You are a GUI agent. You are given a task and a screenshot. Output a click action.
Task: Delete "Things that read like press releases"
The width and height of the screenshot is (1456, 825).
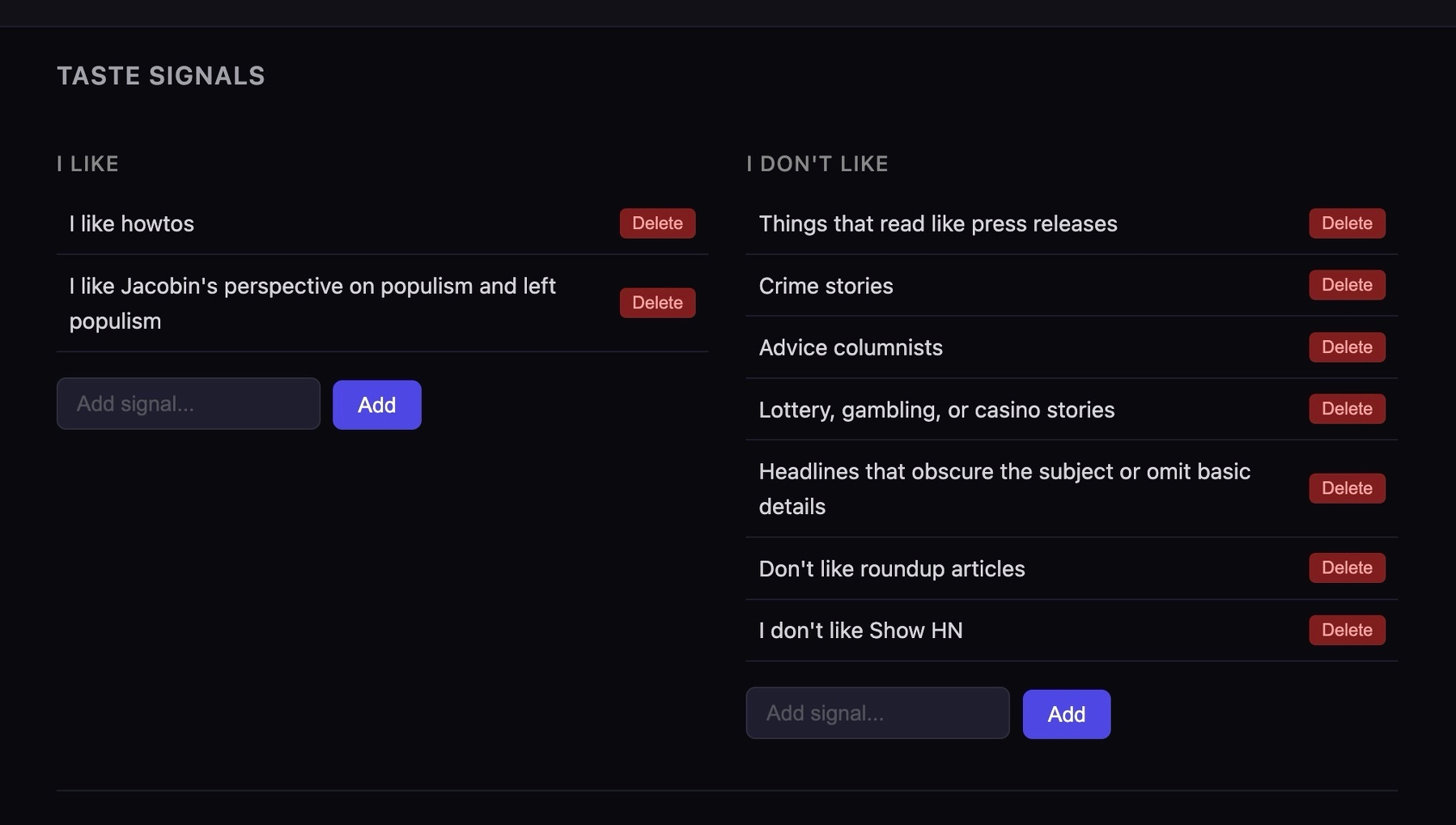(1346, 223)
